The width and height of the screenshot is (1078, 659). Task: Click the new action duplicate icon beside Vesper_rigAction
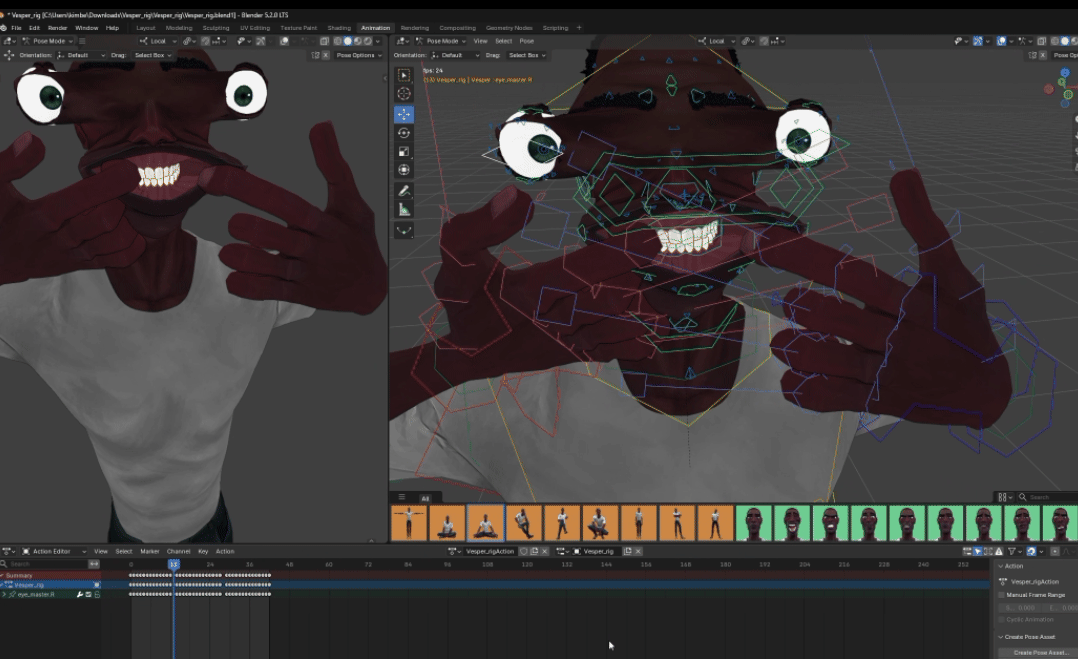point(534,551)
